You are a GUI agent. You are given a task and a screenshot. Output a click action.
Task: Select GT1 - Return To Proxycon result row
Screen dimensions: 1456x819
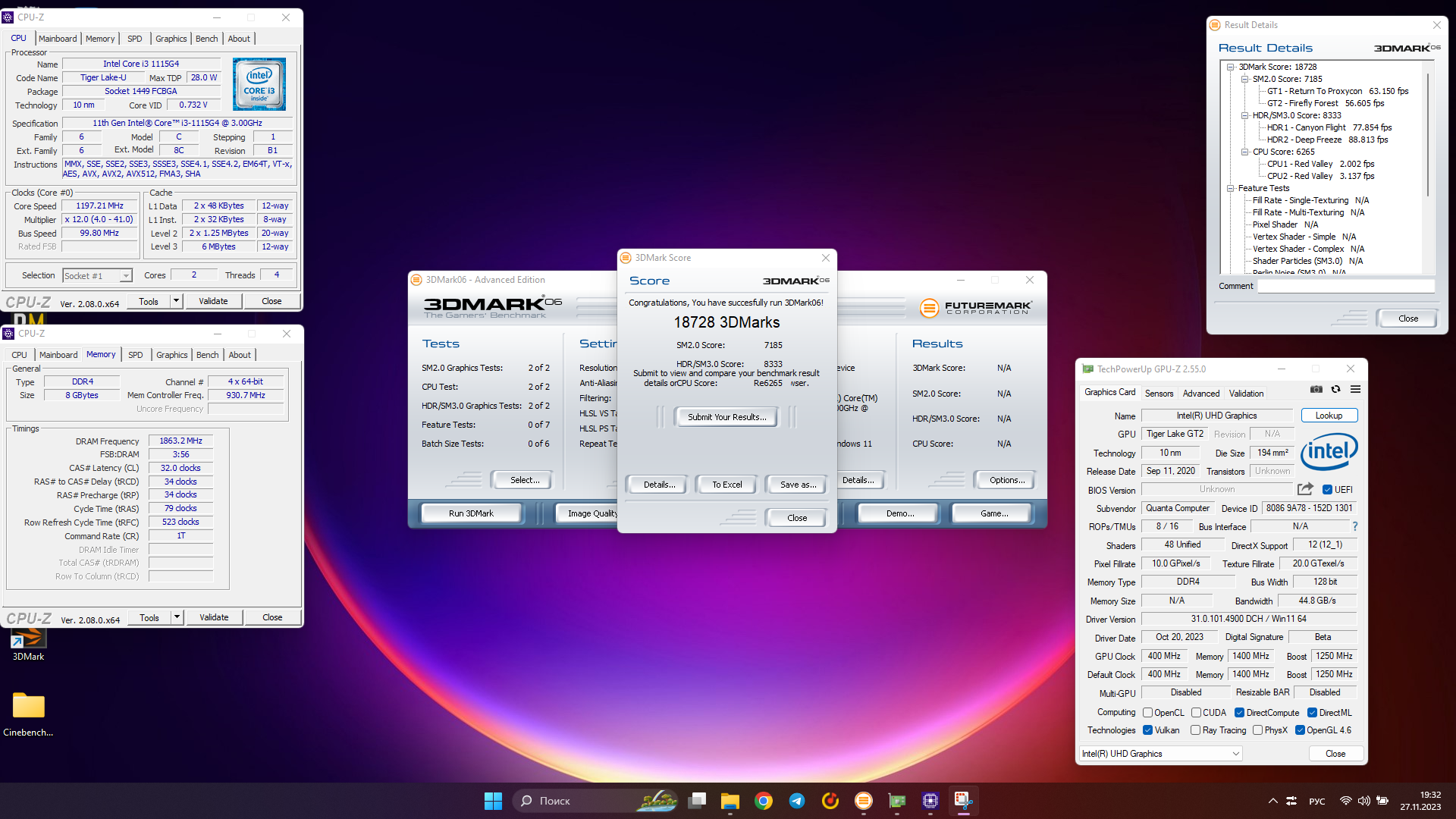click(x=1338, y=91)
